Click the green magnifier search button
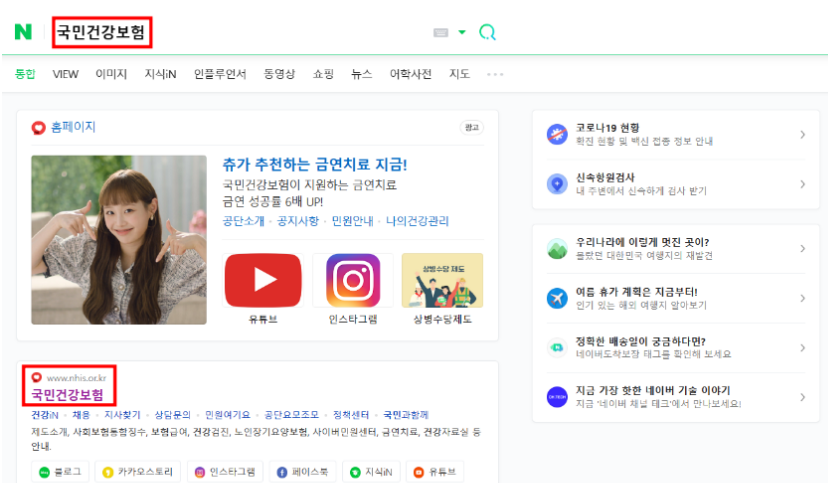This screenshot has height=483, width=828. (487, 32)
